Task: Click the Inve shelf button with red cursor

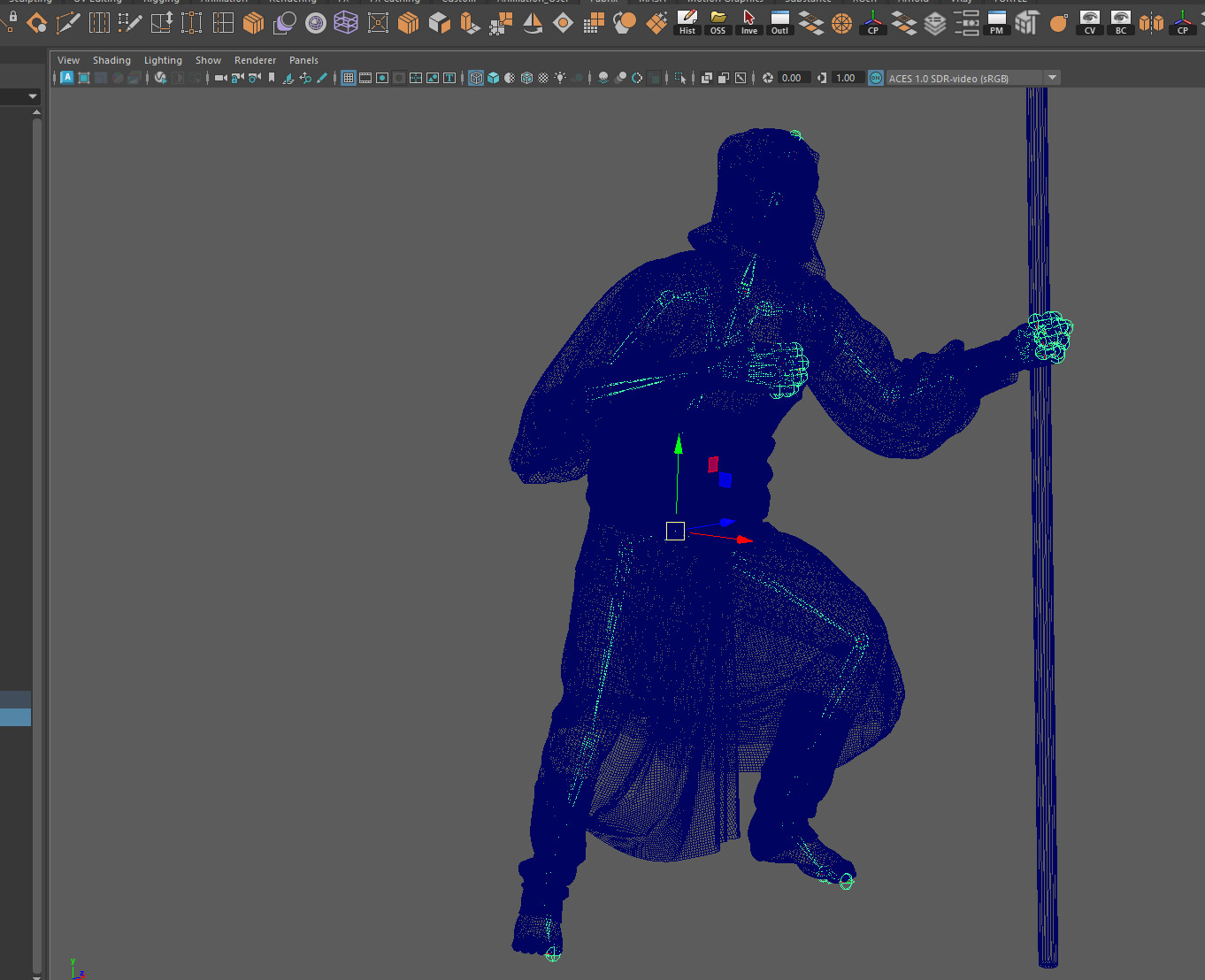Action: click(749, 22)
